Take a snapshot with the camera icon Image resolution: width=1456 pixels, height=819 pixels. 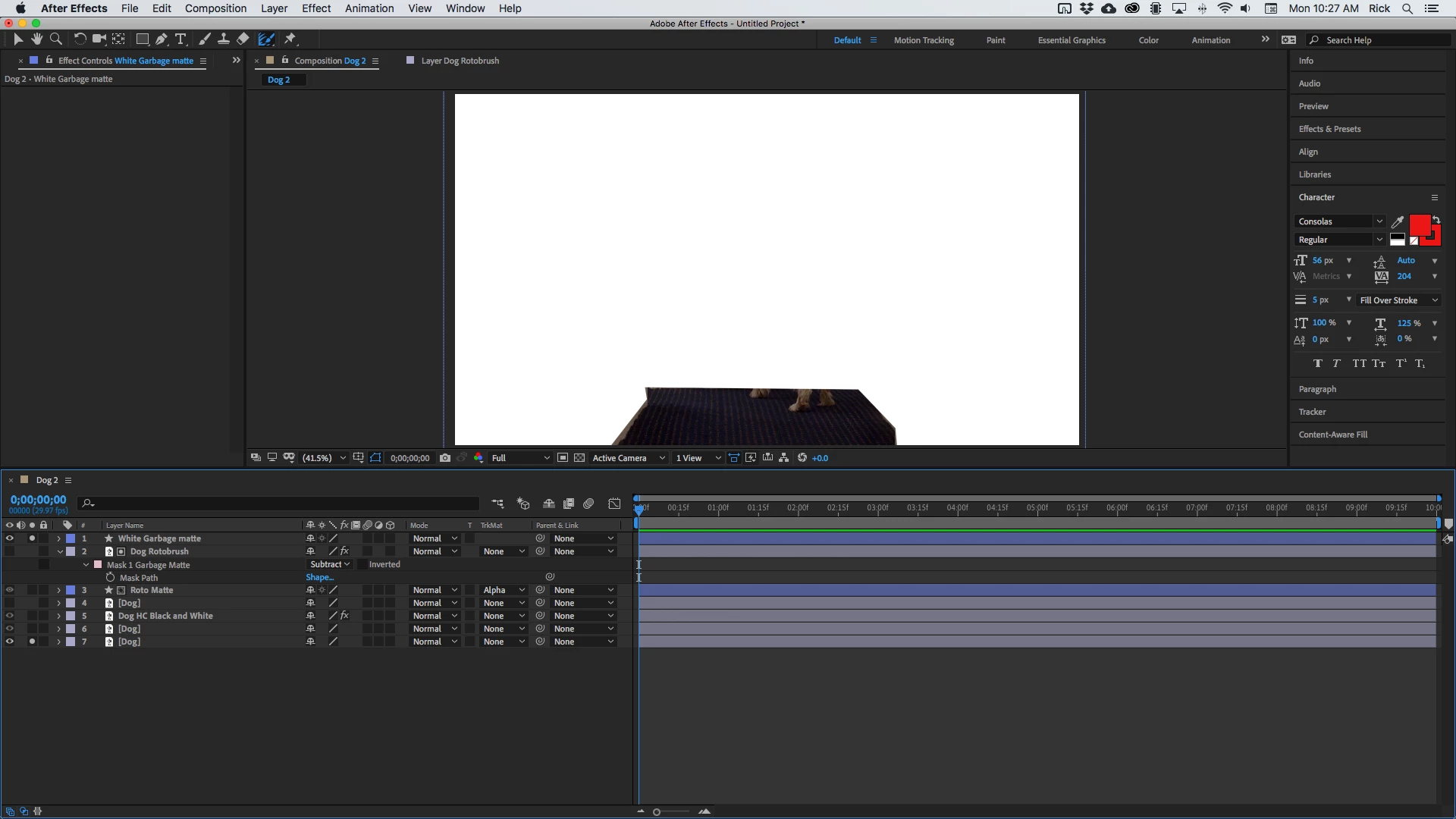445,458
